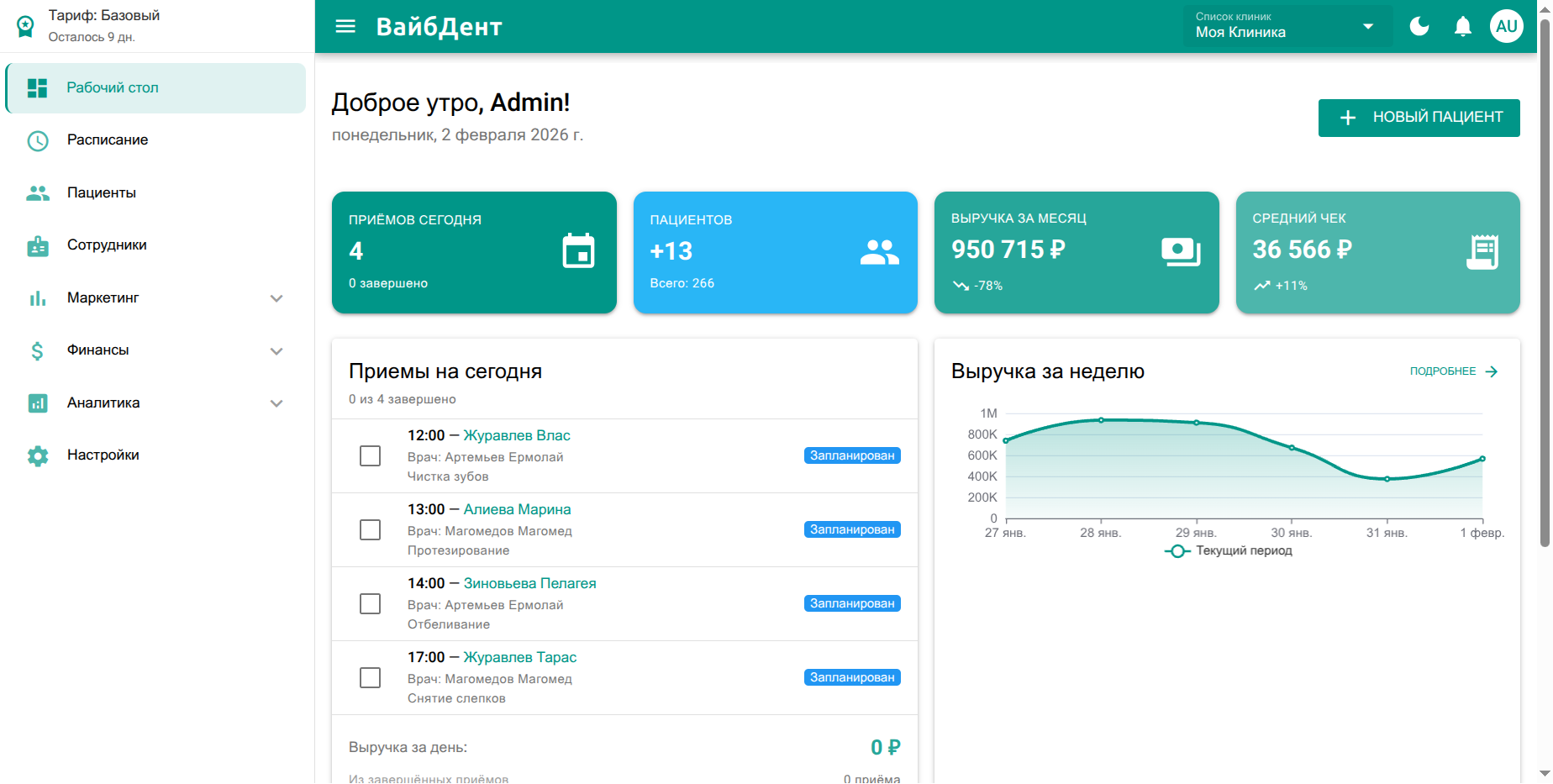This screenshot has width=1553, height=784.
Task: Check the 17:00 Журавлев Тарас appointment box
Action: 370,677
